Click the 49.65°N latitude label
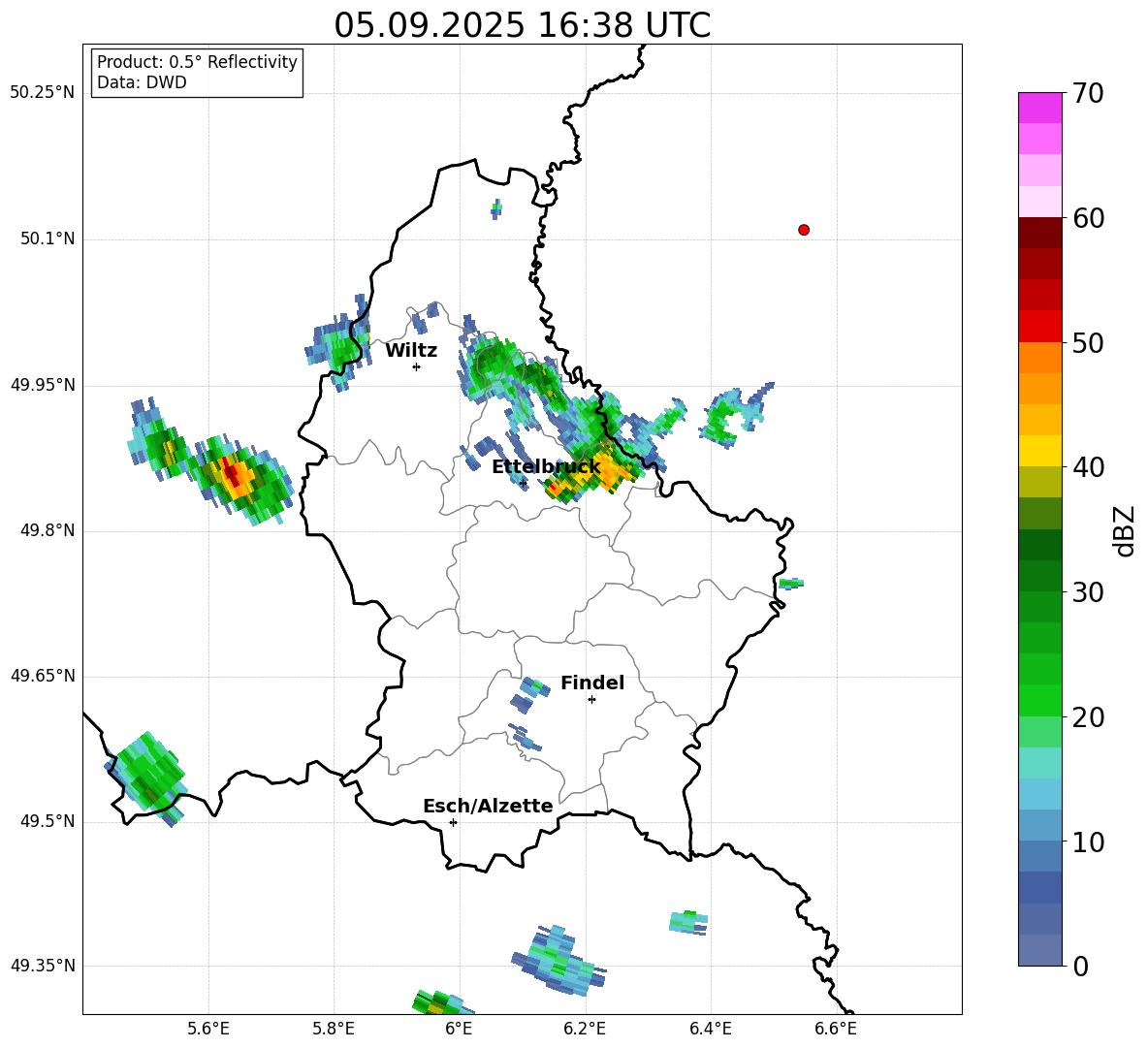Screen dimensions: 1148x1048 pyautogui.click(x=43, y=676)
